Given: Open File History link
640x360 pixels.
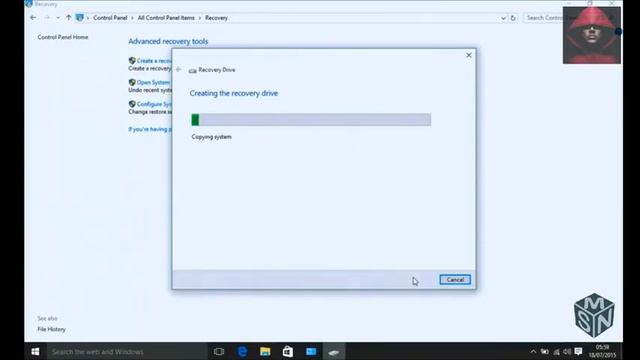Looking at the screenshot, I should pos(51,329).
